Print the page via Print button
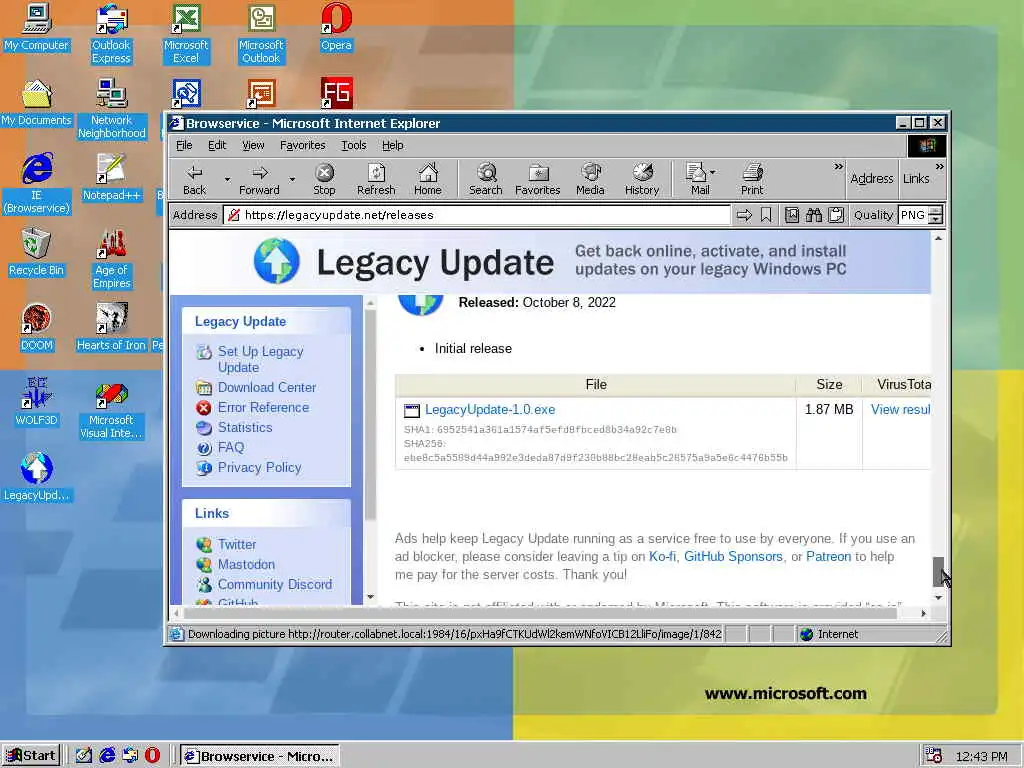Screen dimensions: 1024x768 752,180
